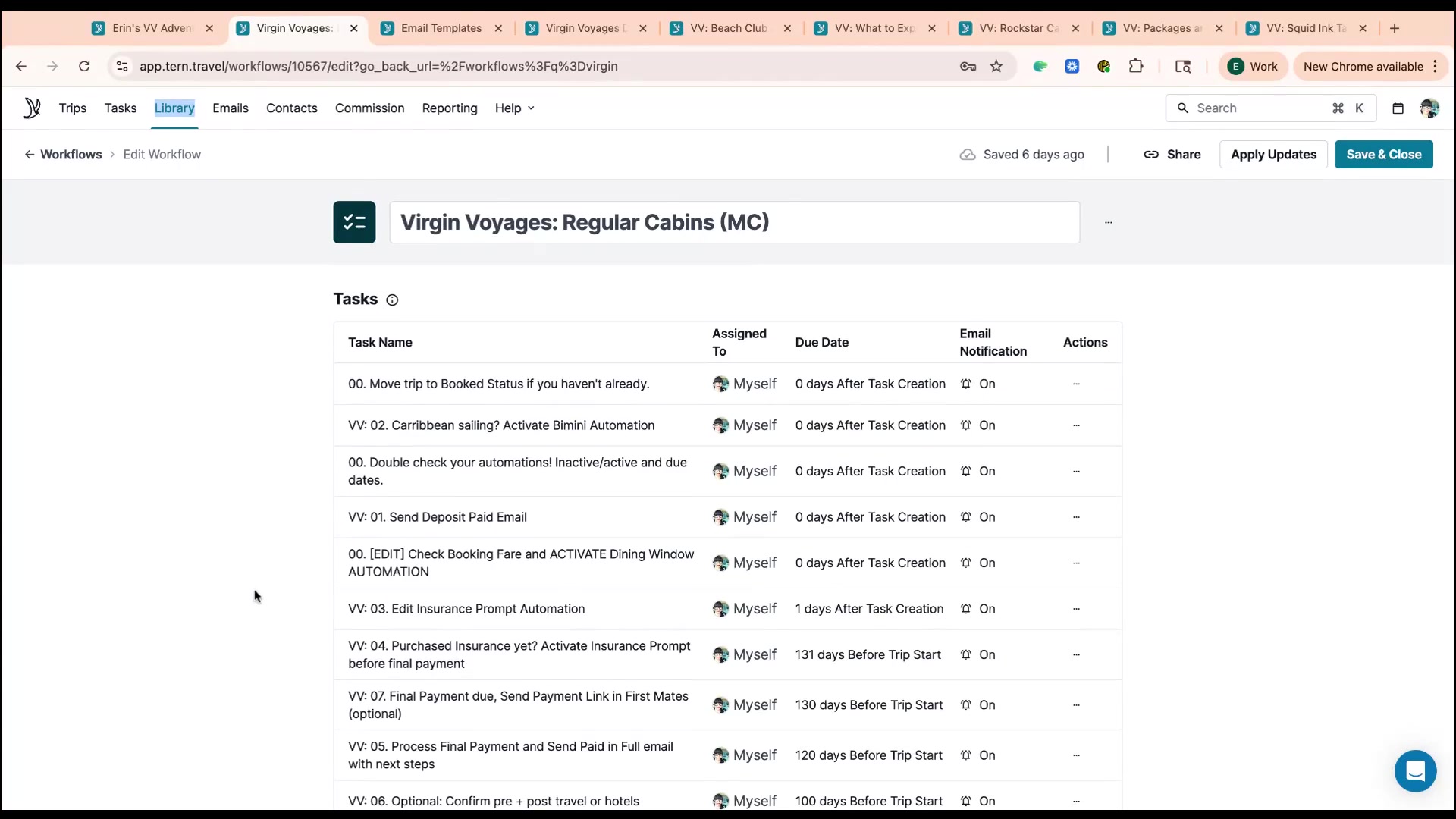Toggle email notification for 'Process Final Payment' task

pos(977,755)
